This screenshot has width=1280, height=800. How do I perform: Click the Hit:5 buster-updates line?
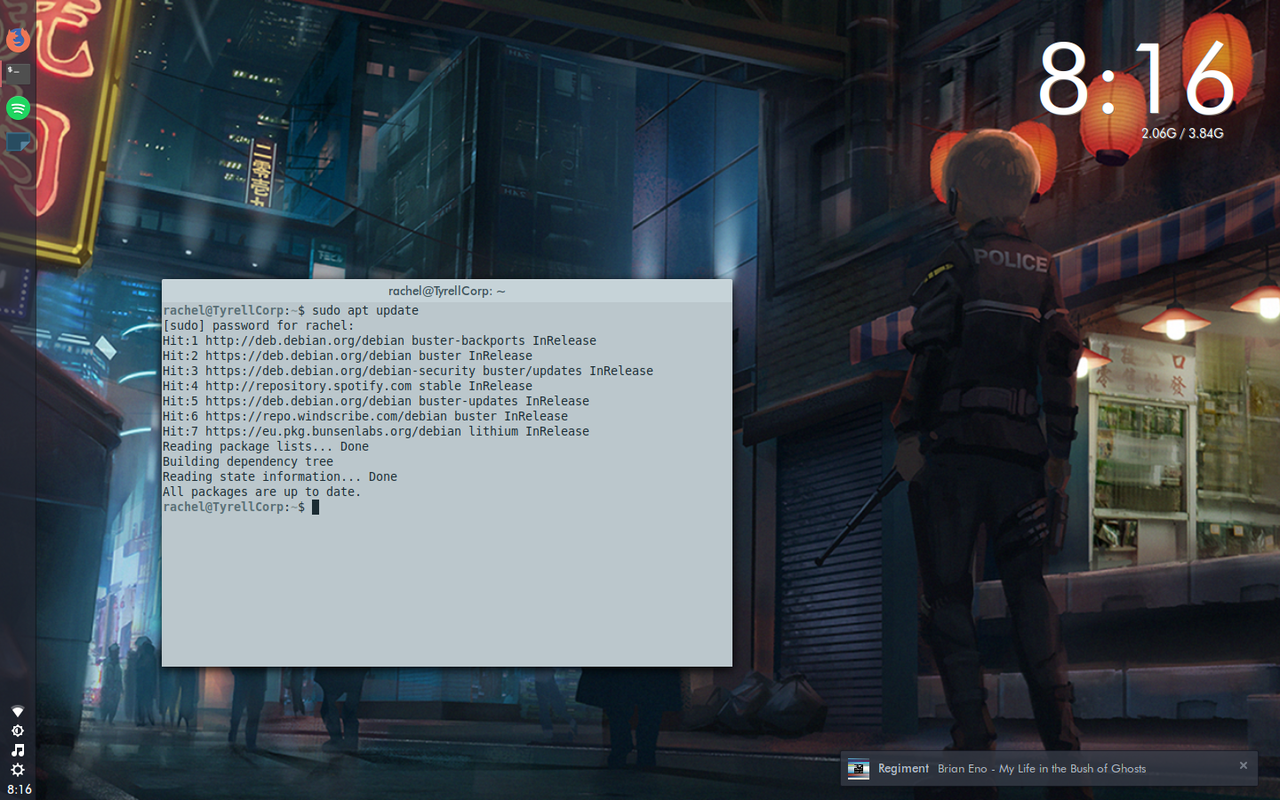[x=375, y=401]
